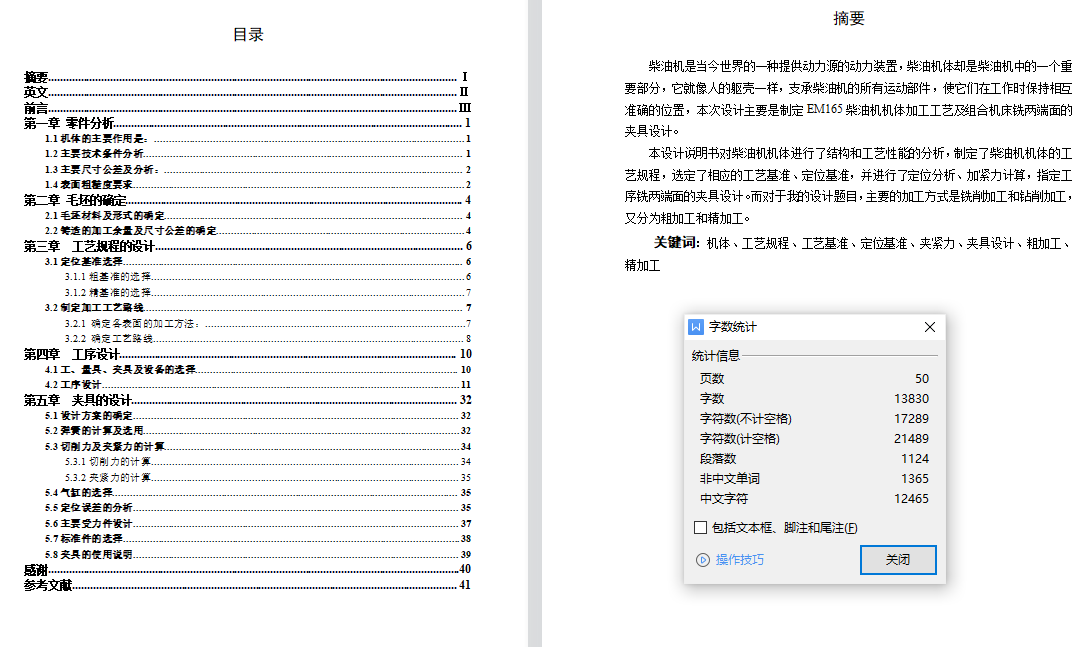Click the WPS icon in 字数统计 title bar
Screen dimensions: 1092x647
pyautogui.click(x=697, y=327)
